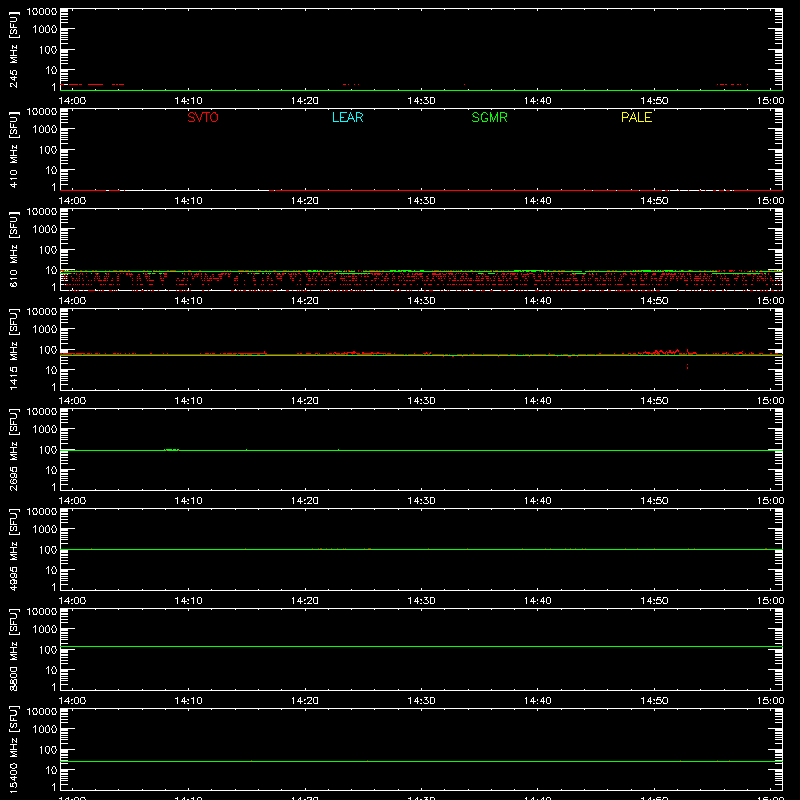Click 14:10 tick label below 1415 MHz plot
Image resolution: width=800 pixels, height=800 pixels.
click(x=188, y=401)
